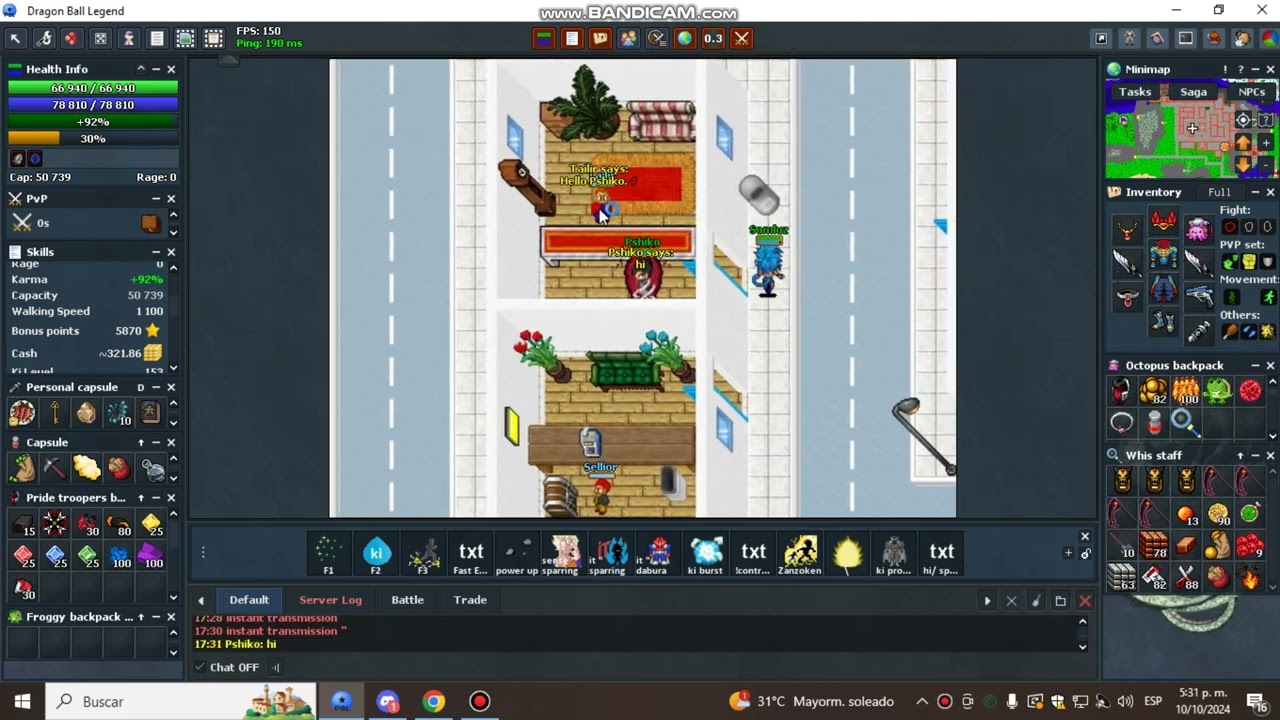Select the green standing Movement mode
The width and height of the screenshot is (1280, 720).
[1230, 297]
